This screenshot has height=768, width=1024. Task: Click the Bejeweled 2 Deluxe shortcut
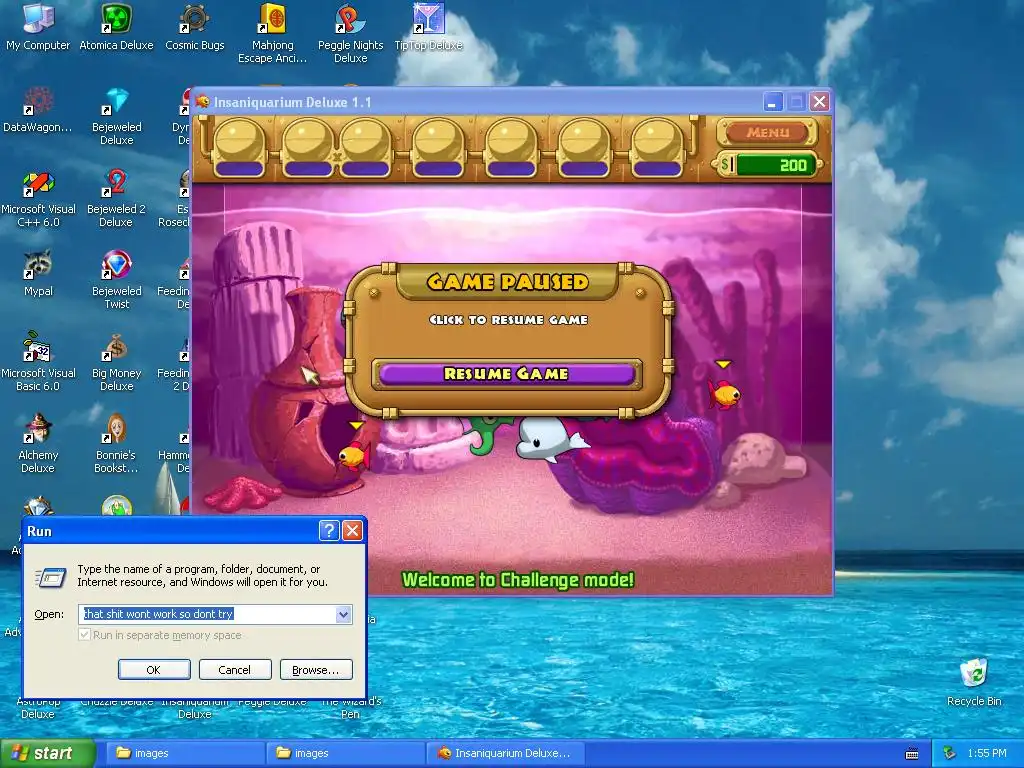pyautogui.click(x=116, y=199)
